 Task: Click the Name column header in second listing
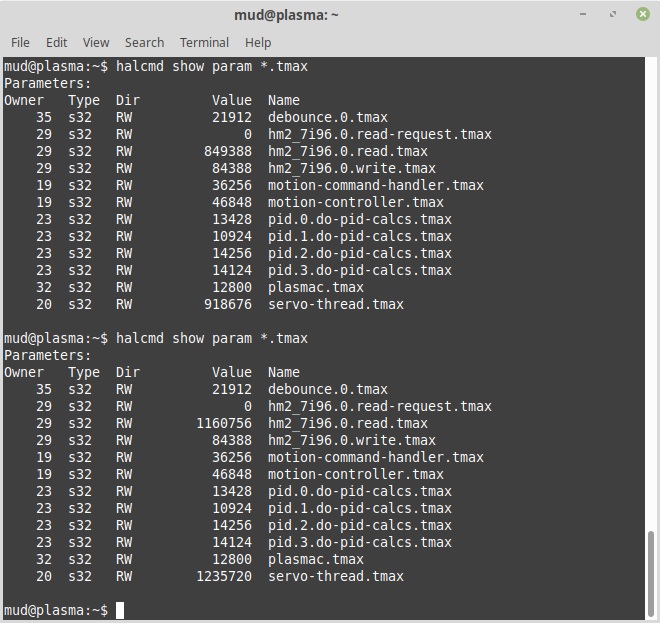coord(284,372)
